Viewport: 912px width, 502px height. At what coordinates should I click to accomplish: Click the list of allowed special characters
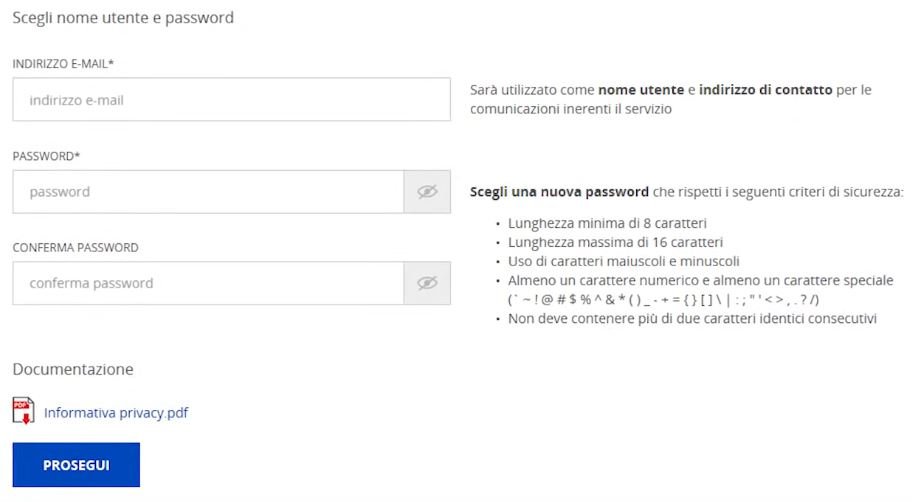point(664,300)
